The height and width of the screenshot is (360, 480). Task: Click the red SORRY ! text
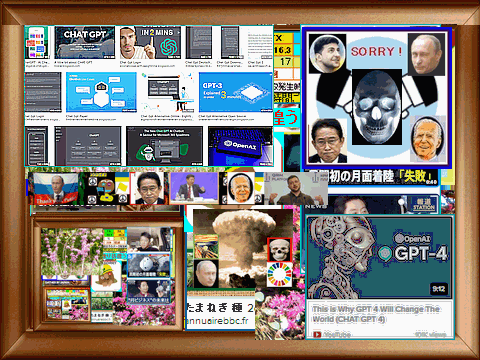click(377, 51)
